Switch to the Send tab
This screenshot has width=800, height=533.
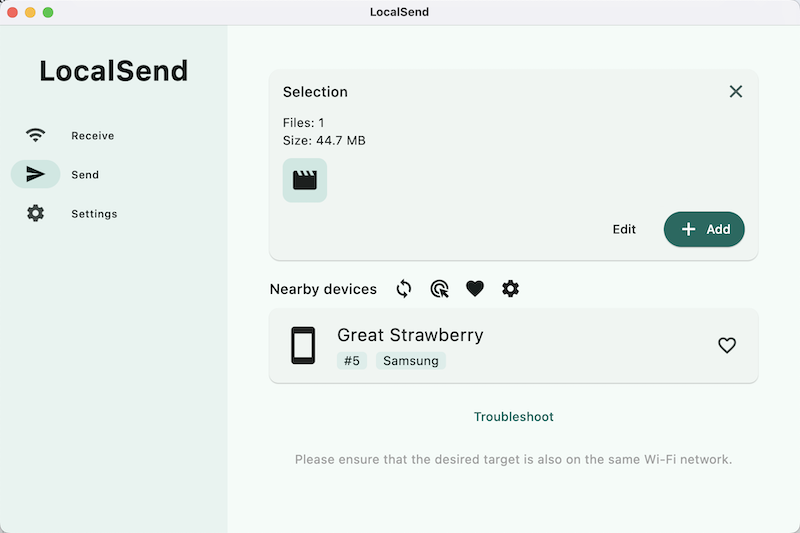(x=85, y=175)
